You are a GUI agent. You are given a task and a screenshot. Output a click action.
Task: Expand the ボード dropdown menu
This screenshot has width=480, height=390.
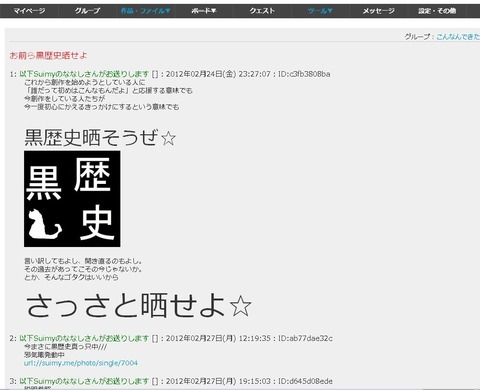pyautogui.click(x=204, y=11)
